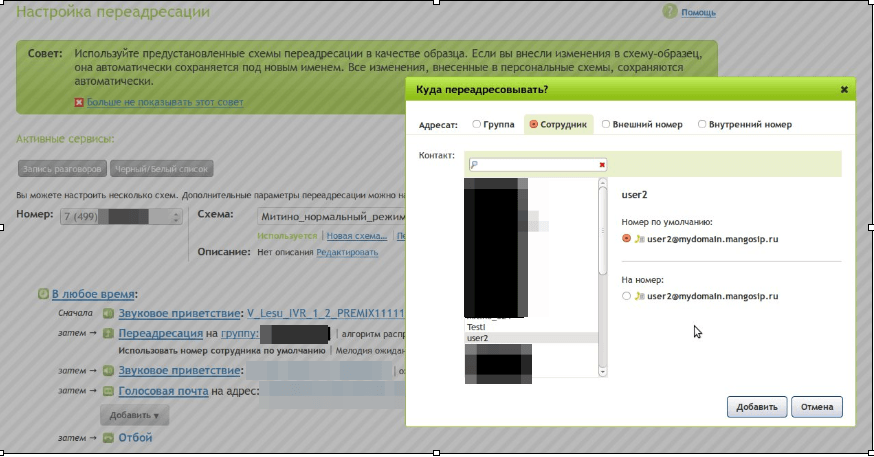The width and height of the screenshot is (874, 457).
Task: Click SIP icon beside default number address
Action: tap(639, 239)
